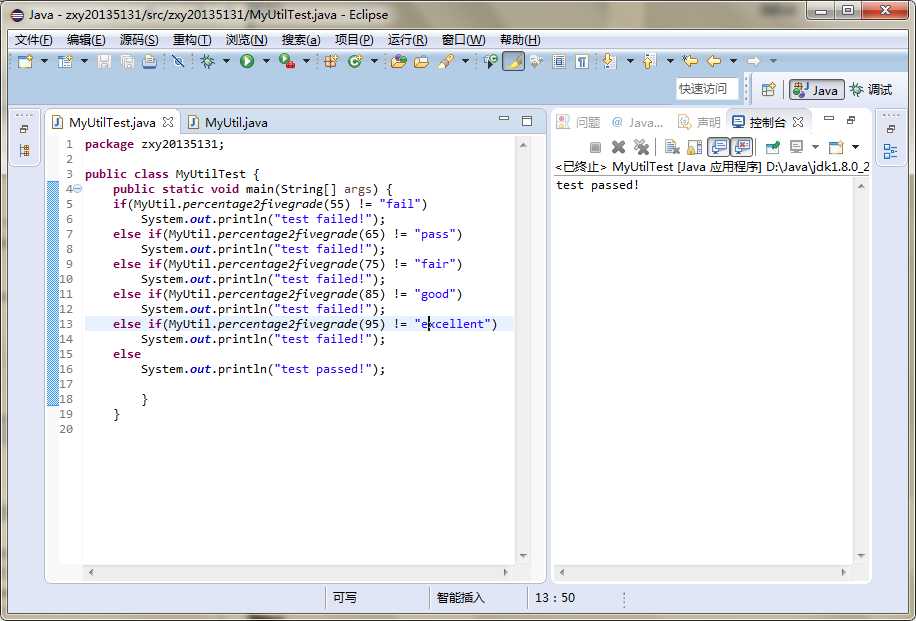Open the 运行(R) menu
916x621 pixels.
[408, 40]
